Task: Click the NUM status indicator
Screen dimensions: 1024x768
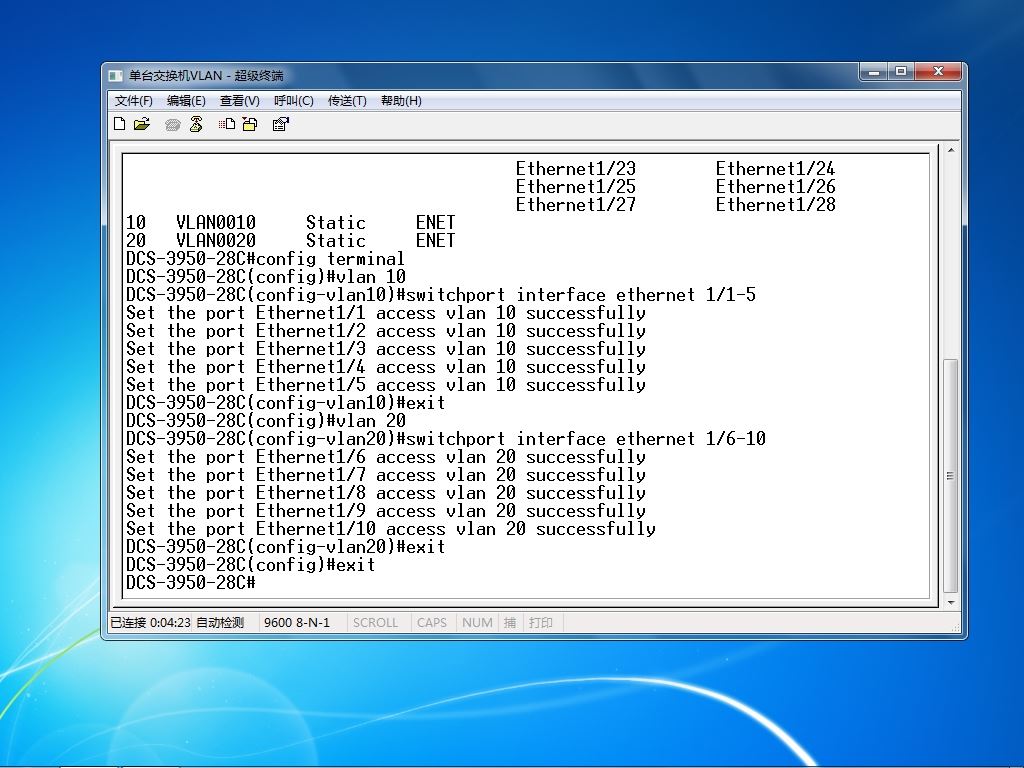Action: [477, 623]
